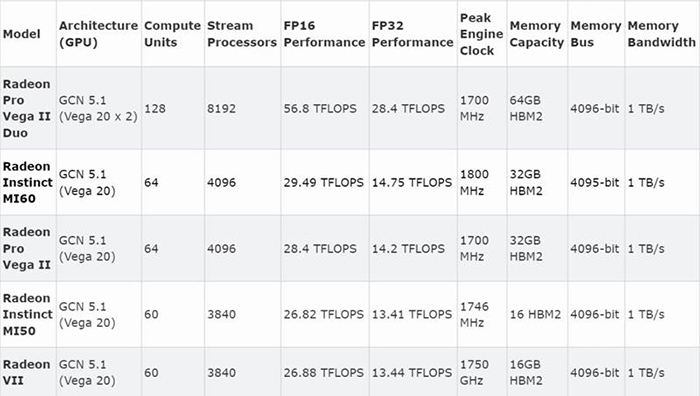Click the 56.8 TFLOPS cell
Viewport: 700px width, 396px height.
point(320,108)
